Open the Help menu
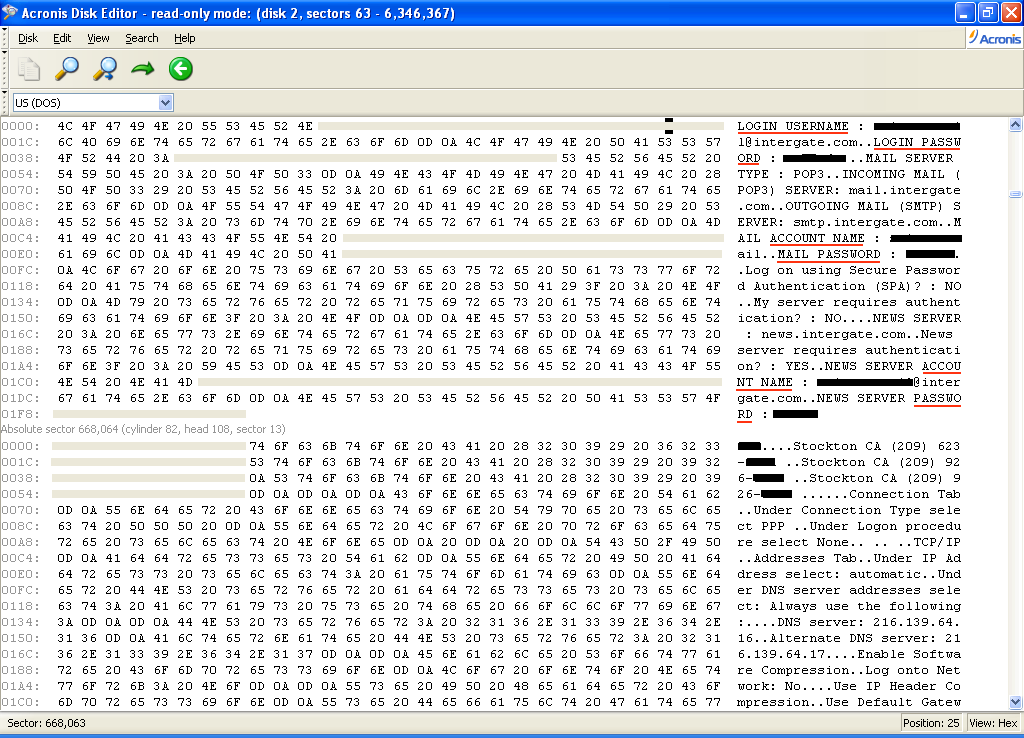Viewport: 1024px width, 738px height. point(184,38)
